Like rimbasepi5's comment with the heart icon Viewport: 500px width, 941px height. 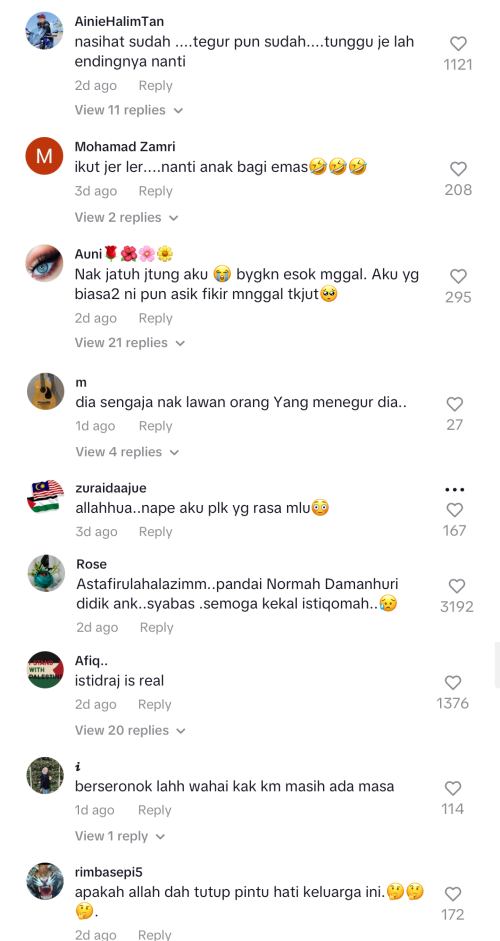pyautogui.click(x=453, y=894)
